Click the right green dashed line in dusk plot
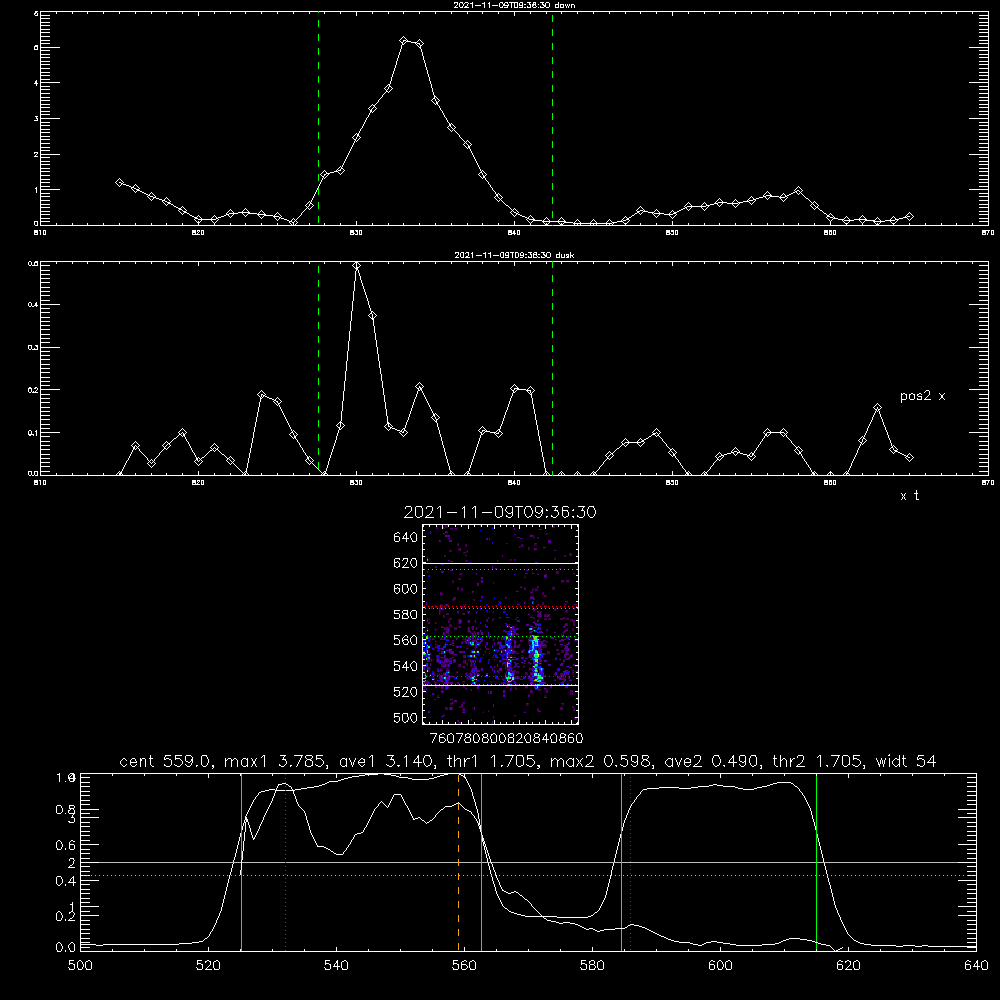This screenshot has height=1000, width=1000. click(x=552, y=368)
